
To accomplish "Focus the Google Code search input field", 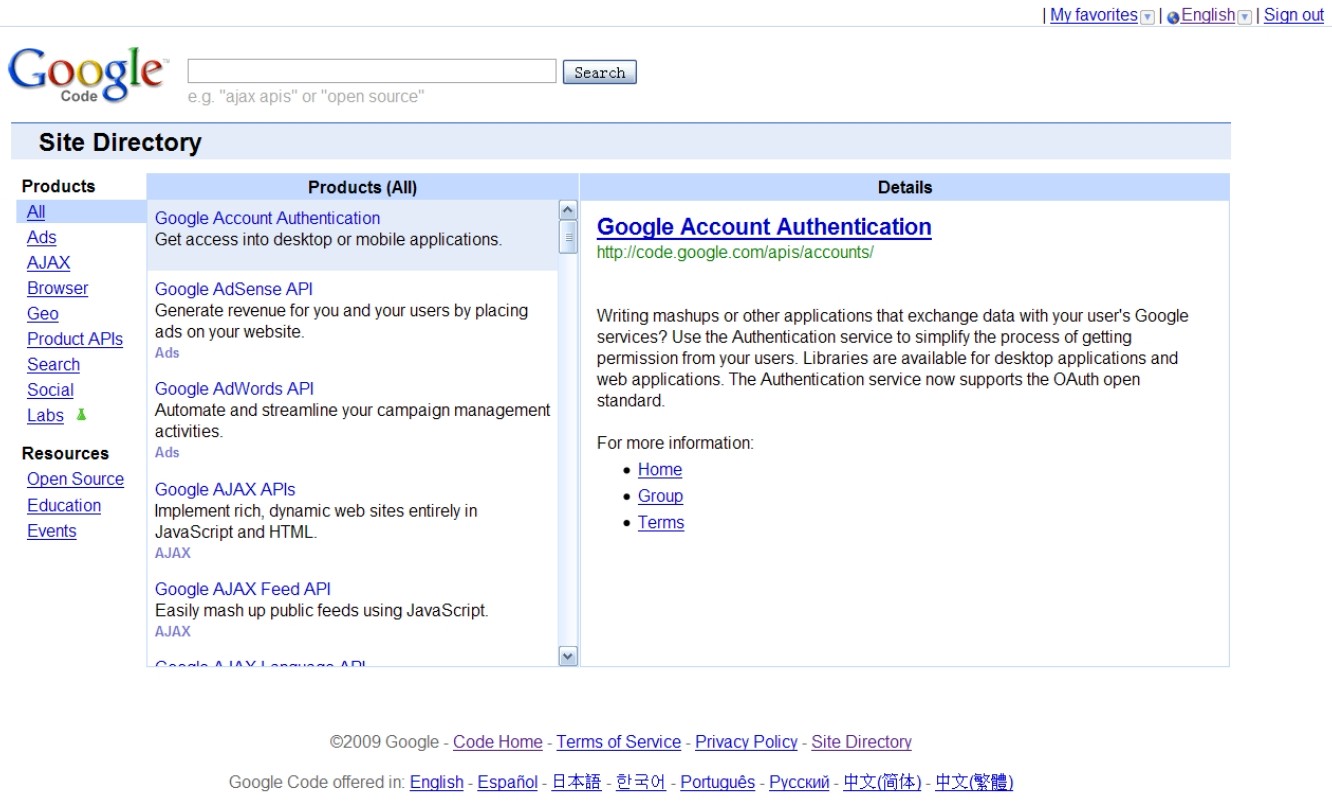I will pos(372,71).
